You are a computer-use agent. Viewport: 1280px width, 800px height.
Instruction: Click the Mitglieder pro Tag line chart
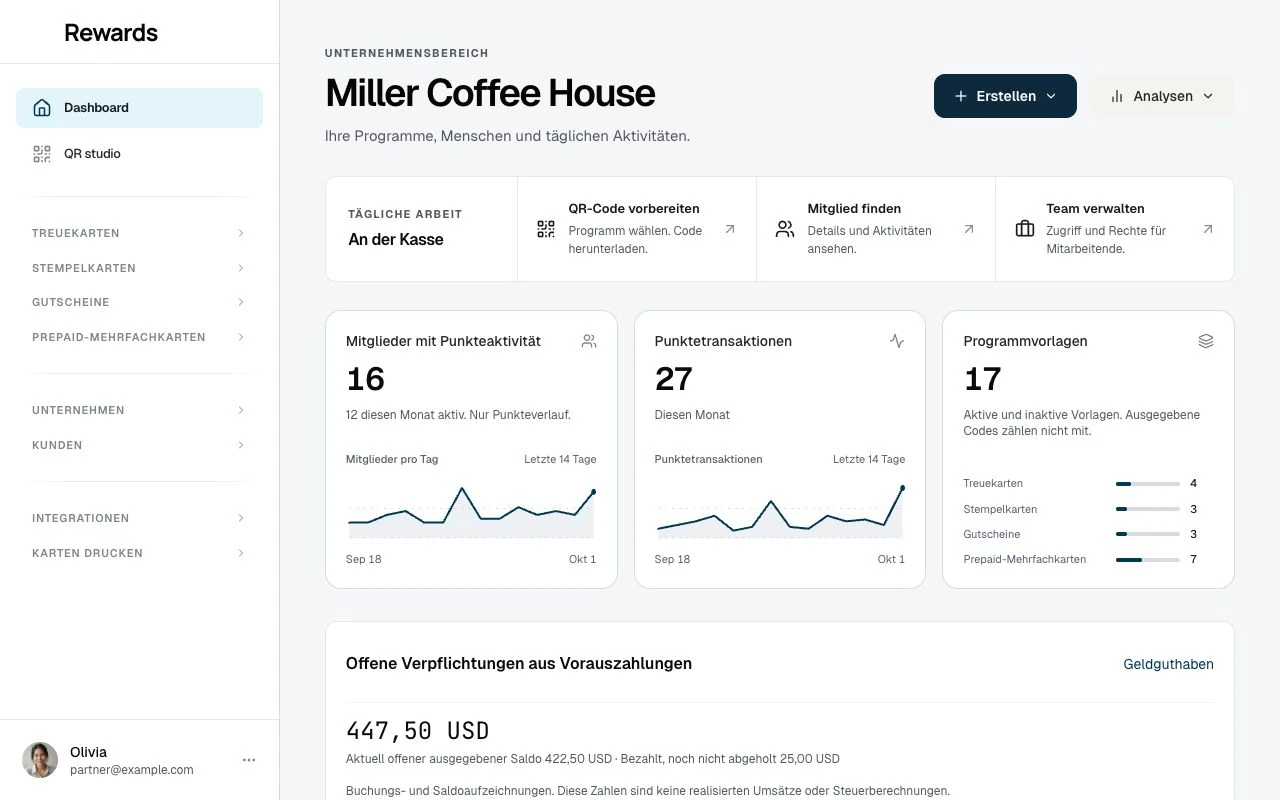(471, 512)
